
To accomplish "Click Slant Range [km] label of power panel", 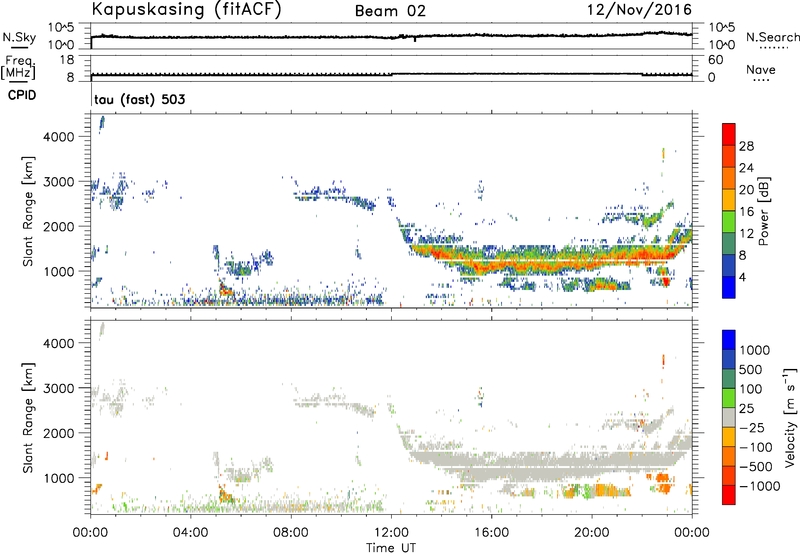I will [x=28, y=211].
